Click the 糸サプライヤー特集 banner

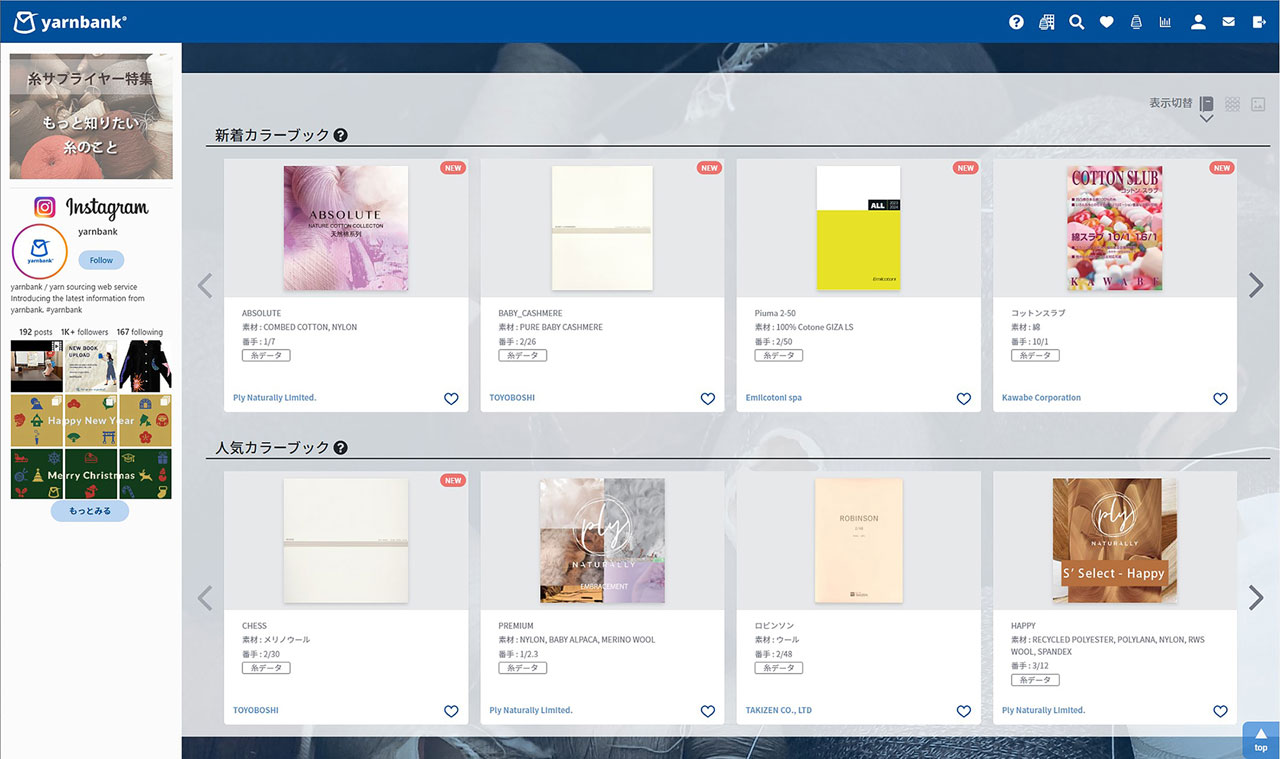[x=91, y=116]
